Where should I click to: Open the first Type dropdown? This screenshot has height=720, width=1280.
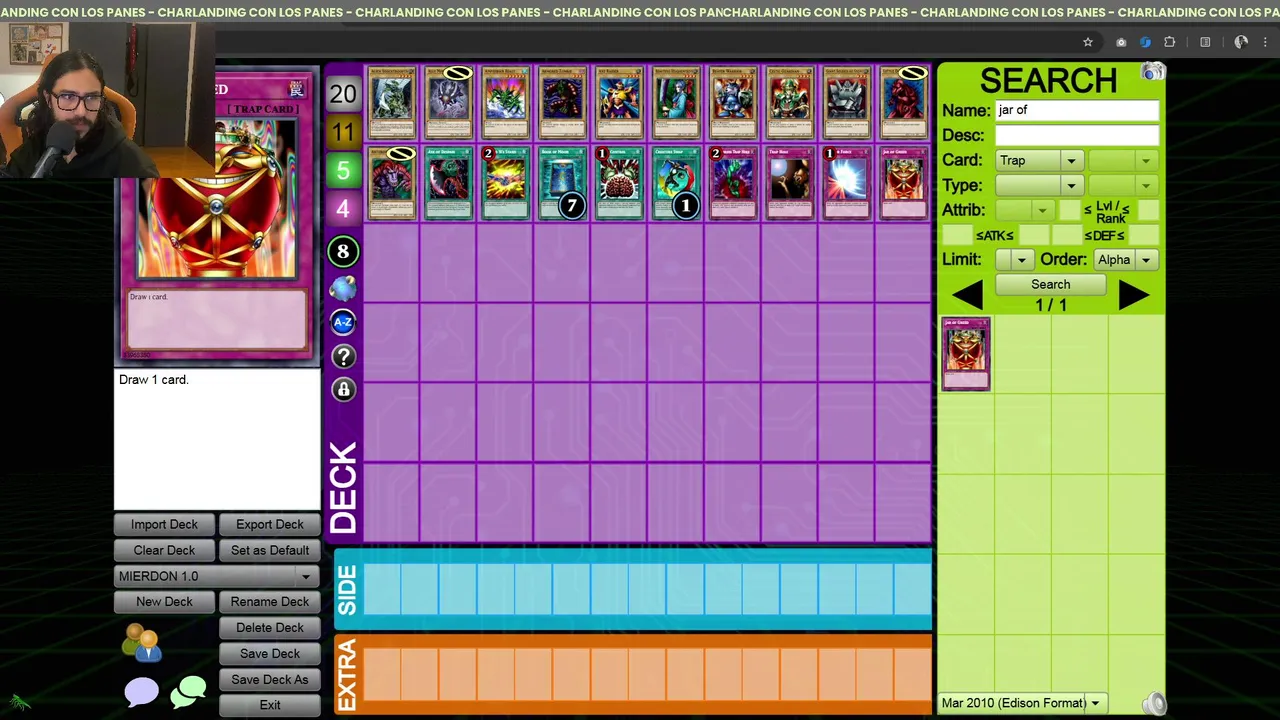(x=1039, y=186)
